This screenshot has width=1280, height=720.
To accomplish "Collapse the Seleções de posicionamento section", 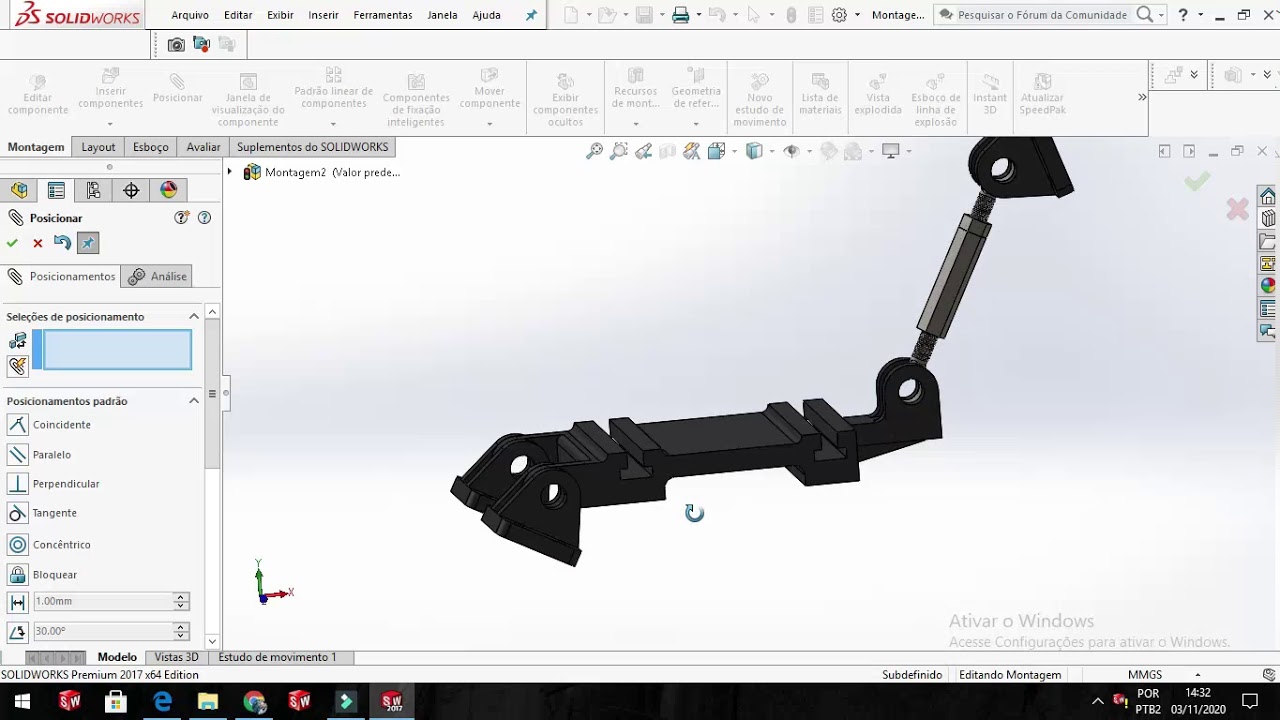I will [194, 317].
